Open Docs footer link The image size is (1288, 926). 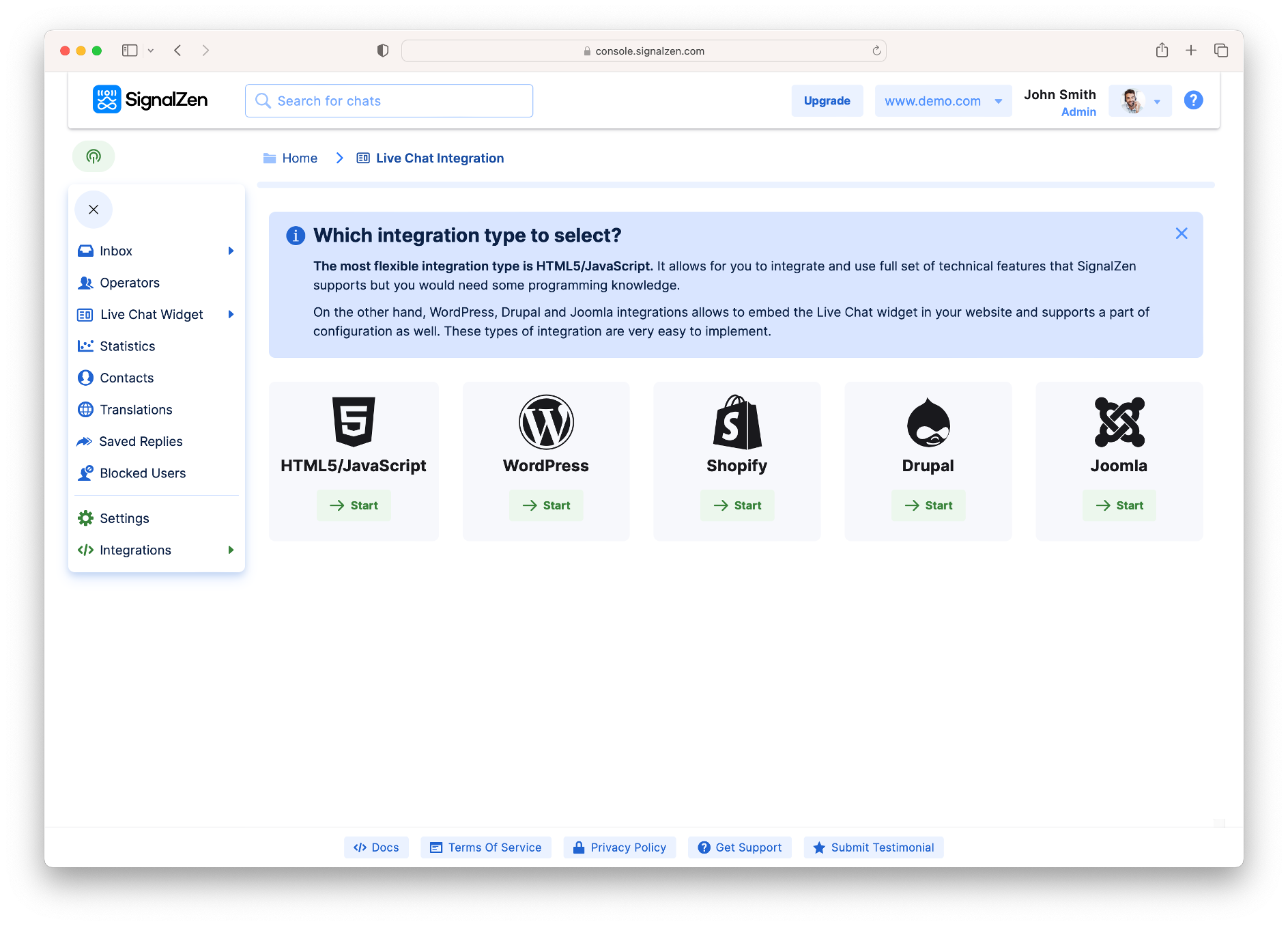click(376, 847)
